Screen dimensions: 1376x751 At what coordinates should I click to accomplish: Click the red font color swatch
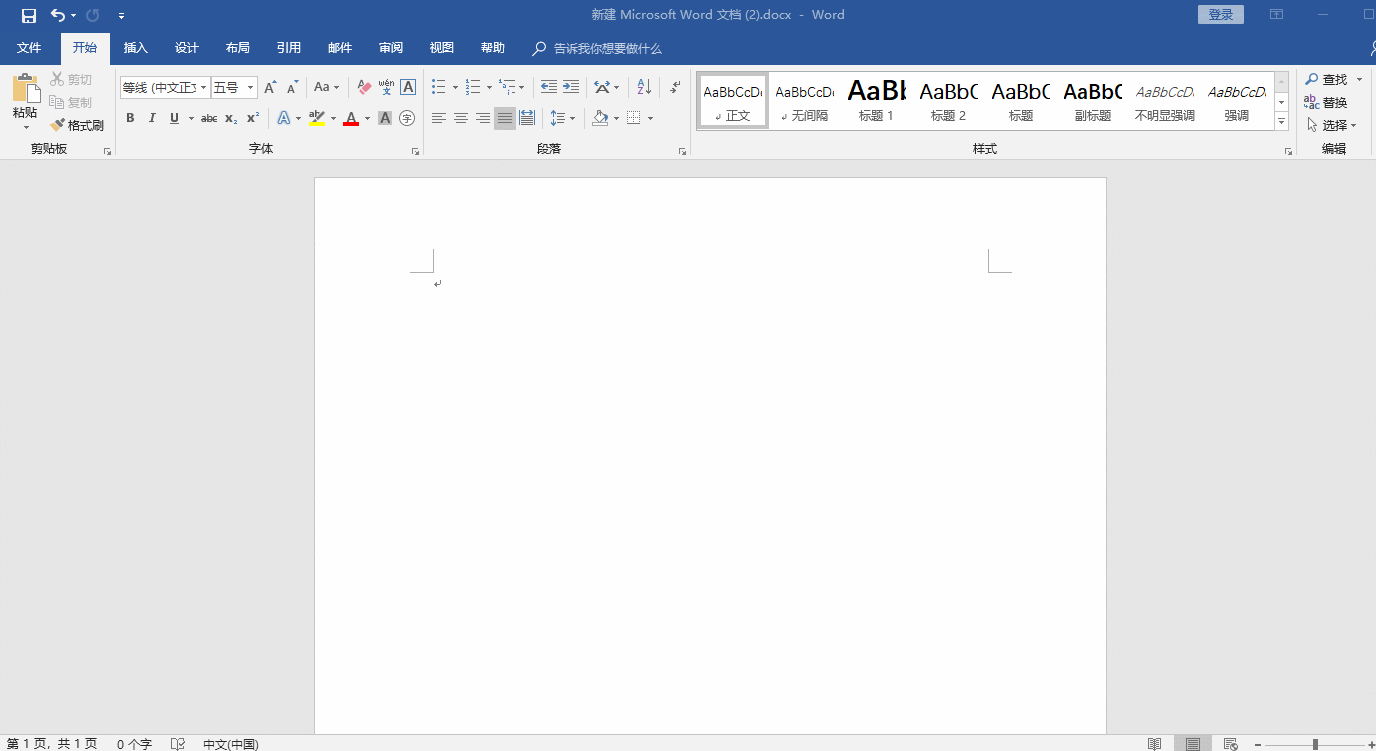(351, 119)
